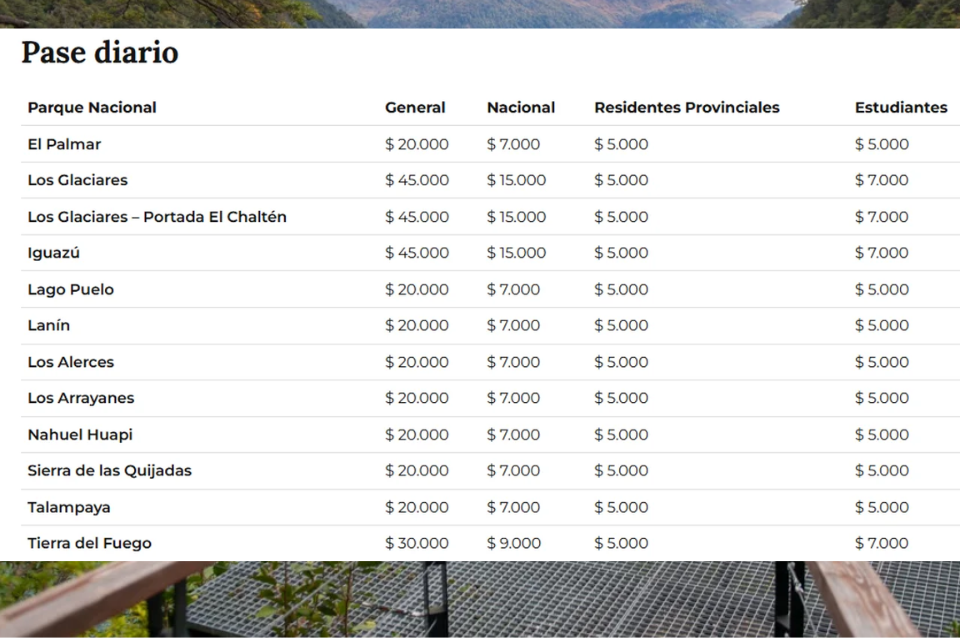960x638 pixels.
Task: Click the 'El Palmar' park name
Action: pos(64,144)
